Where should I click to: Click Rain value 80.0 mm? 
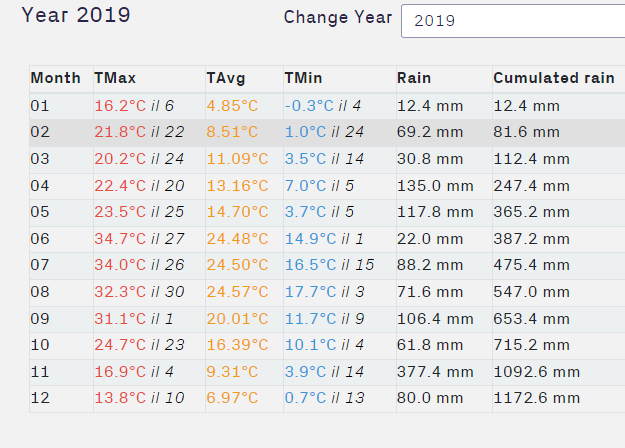[430, 398]
